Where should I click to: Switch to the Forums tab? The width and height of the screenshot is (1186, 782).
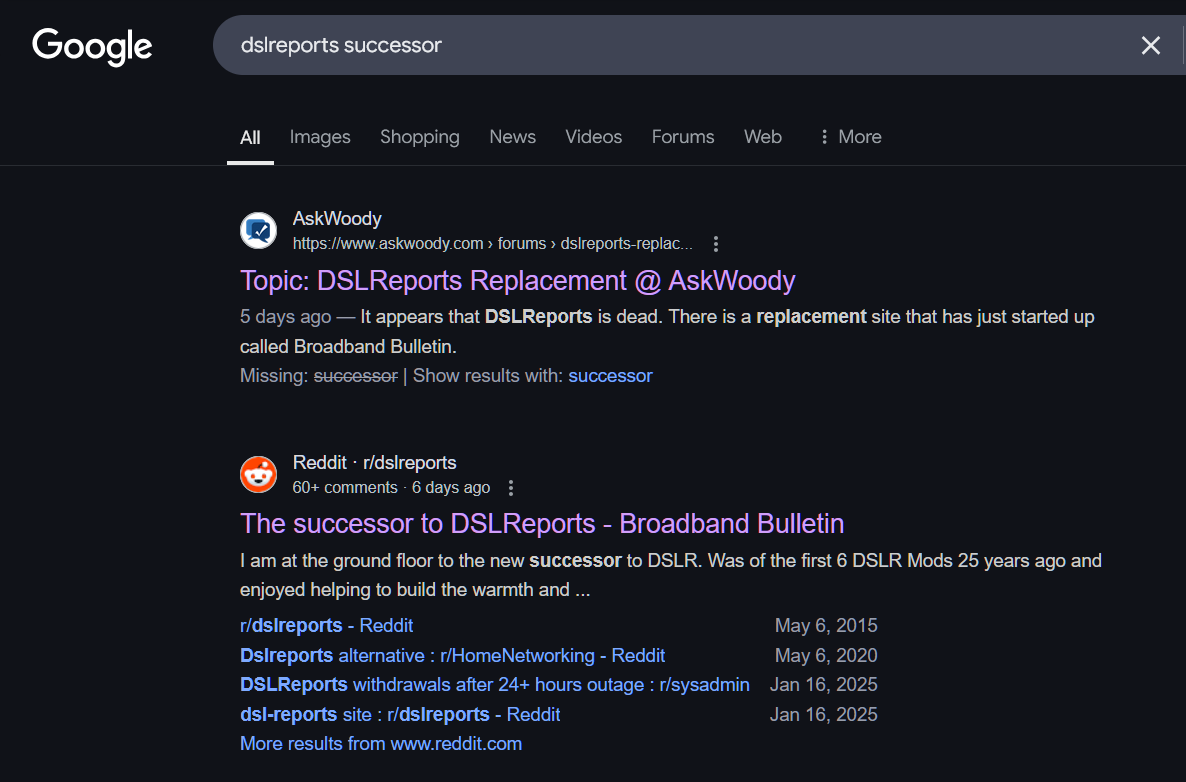683,137
